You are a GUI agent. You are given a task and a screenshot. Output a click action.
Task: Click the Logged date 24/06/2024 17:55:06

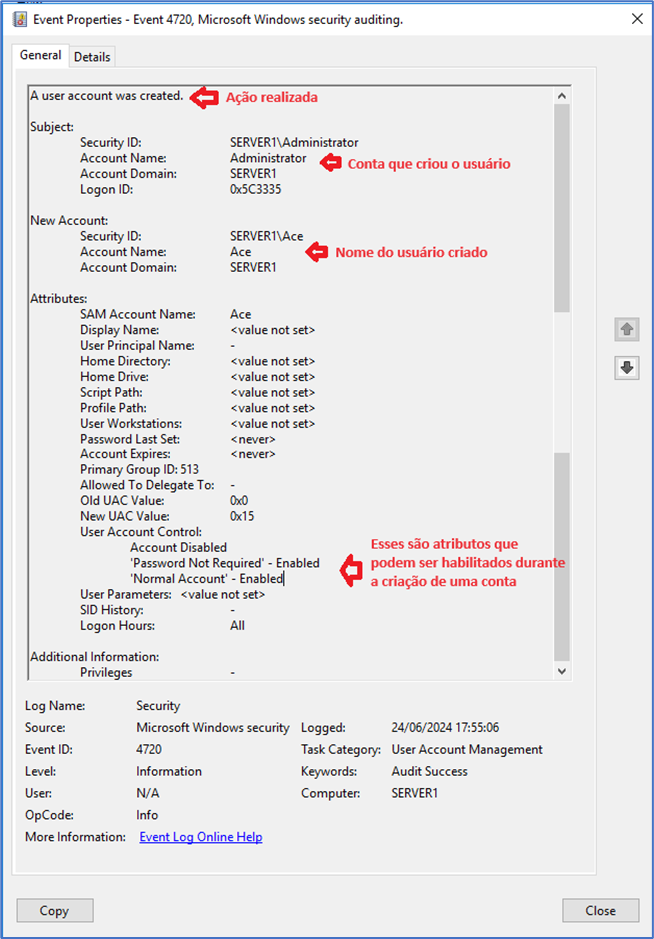click(445, 728)
